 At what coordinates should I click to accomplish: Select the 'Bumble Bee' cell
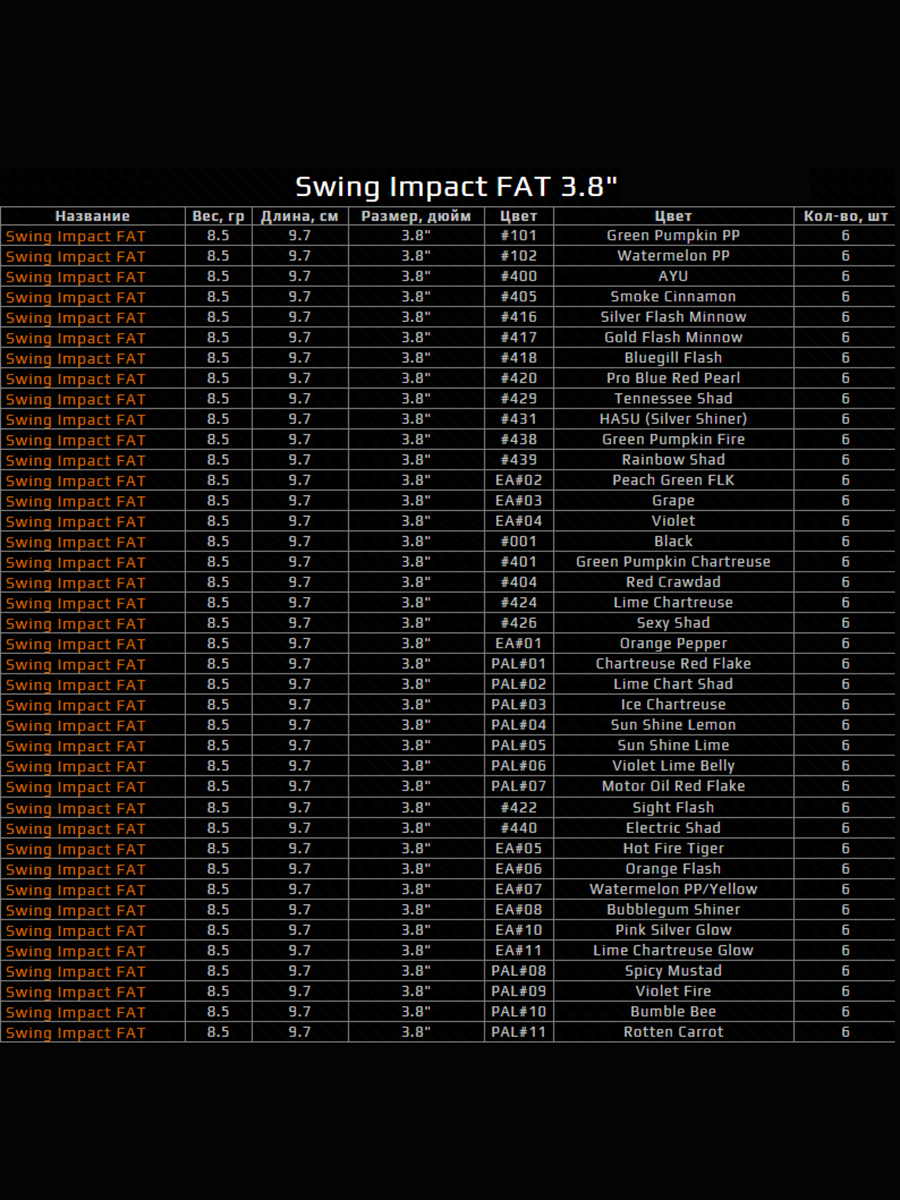coord(674,1012)
